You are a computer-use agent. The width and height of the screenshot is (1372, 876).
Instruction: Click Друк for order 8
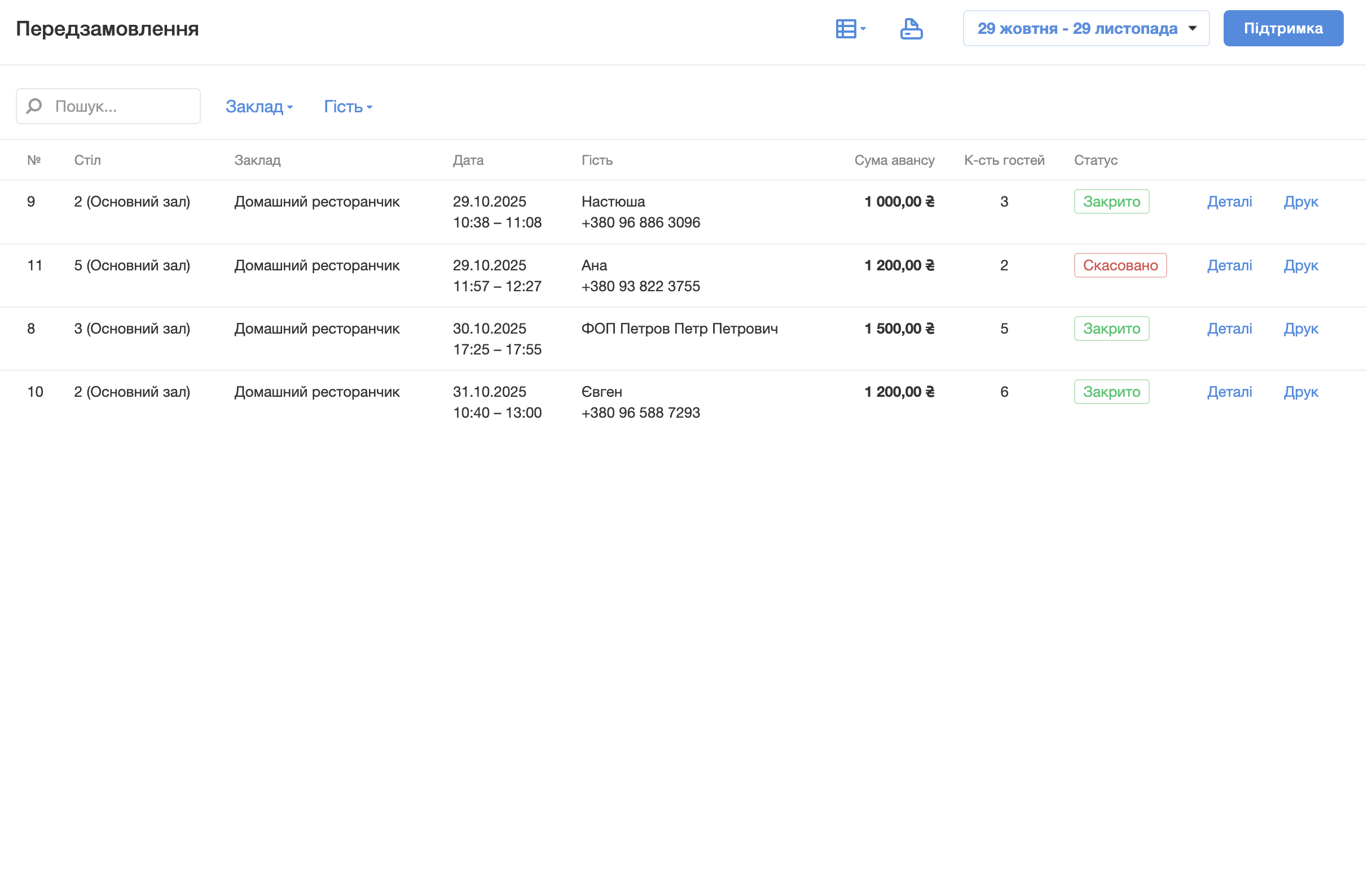click(1301, 329)
